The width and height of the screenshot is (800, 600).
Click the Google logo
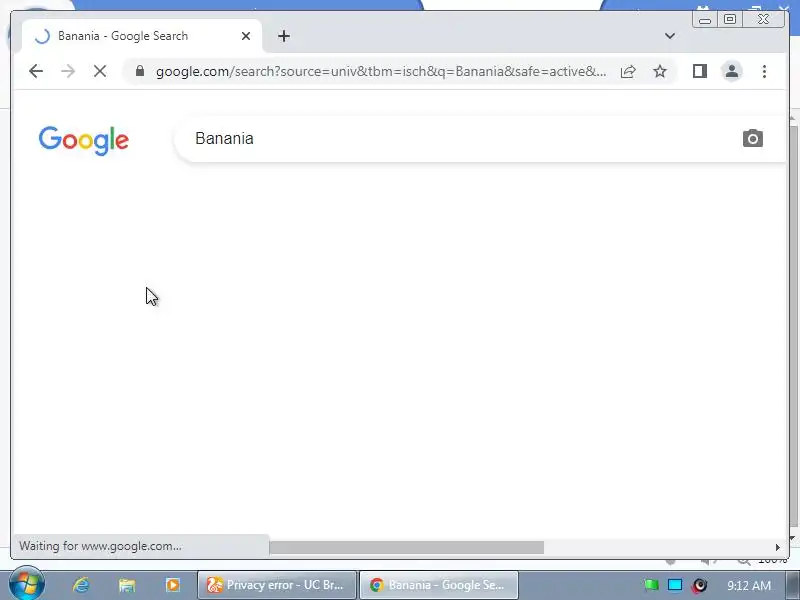84,140
